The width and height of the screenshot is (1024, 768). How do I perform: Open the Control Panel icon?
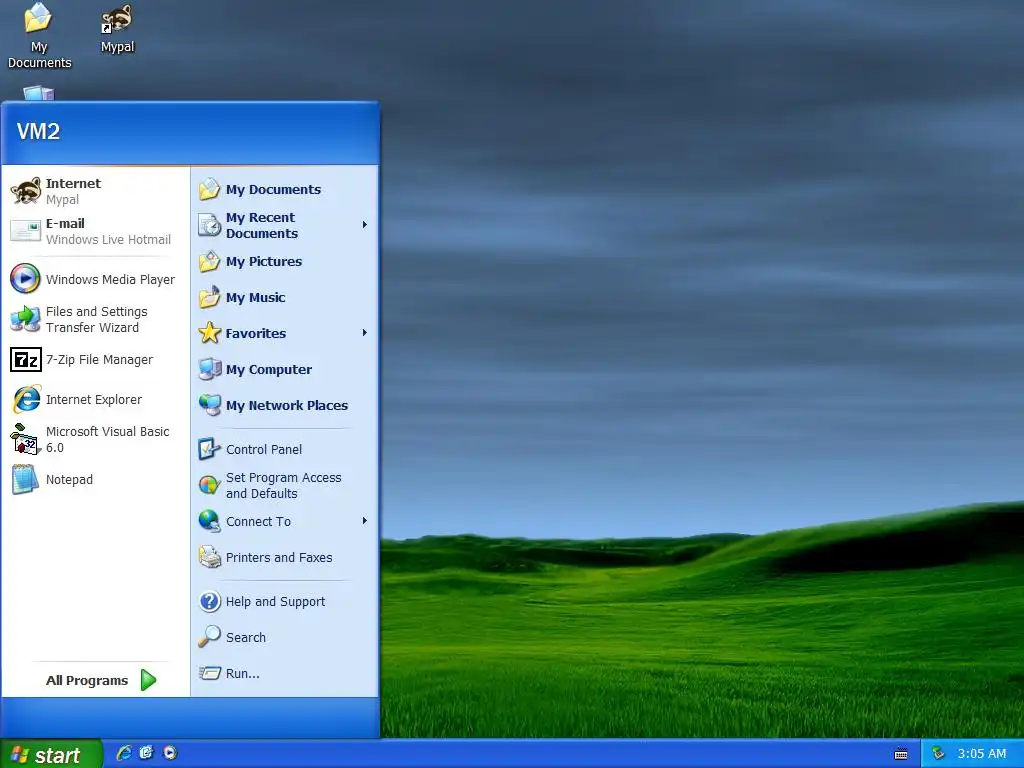point(210,449)
